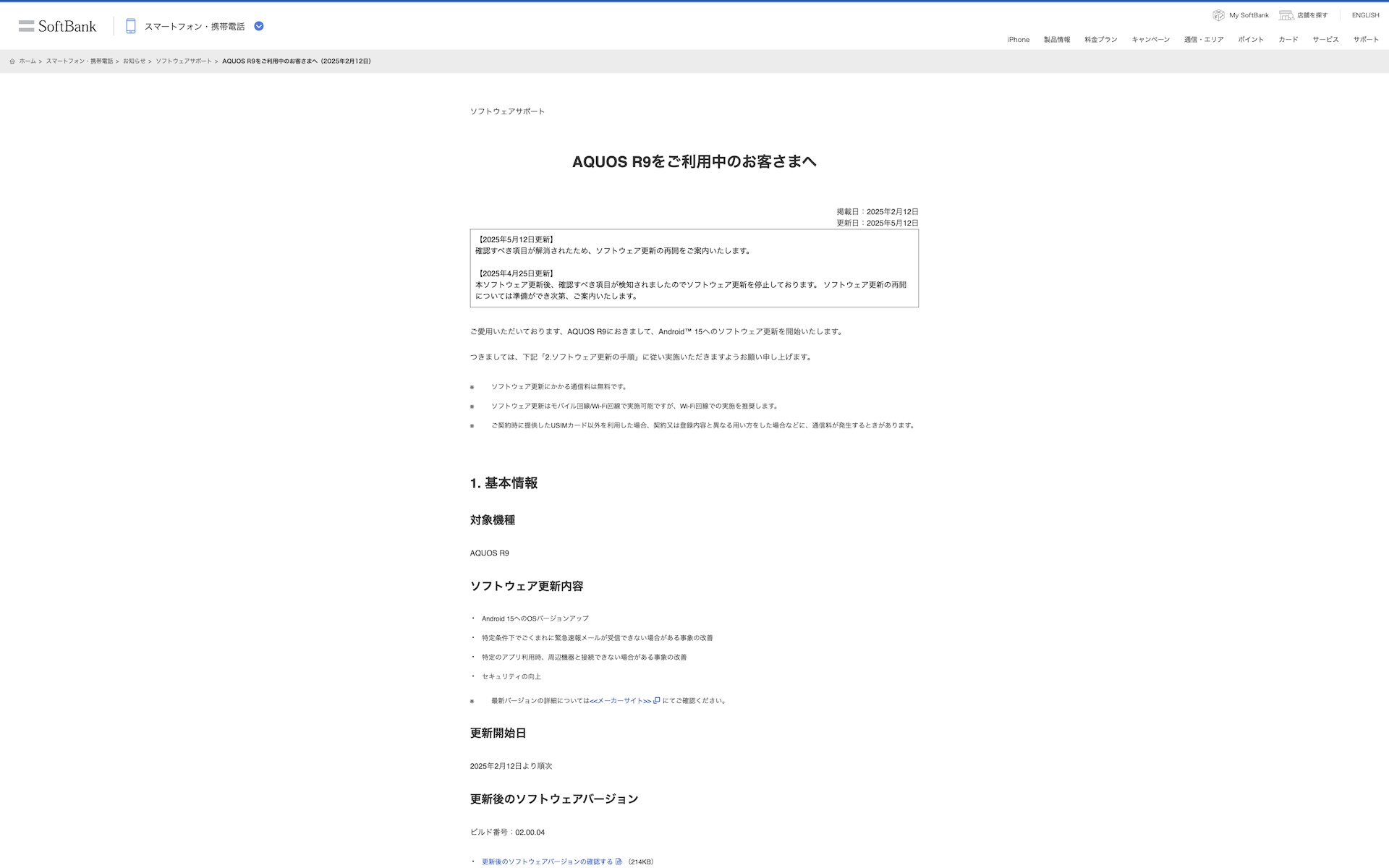Go to ソフトウェアサポート breadcrumb link
The height and width of the screenshot is (868, 1389).
[184, 61]
